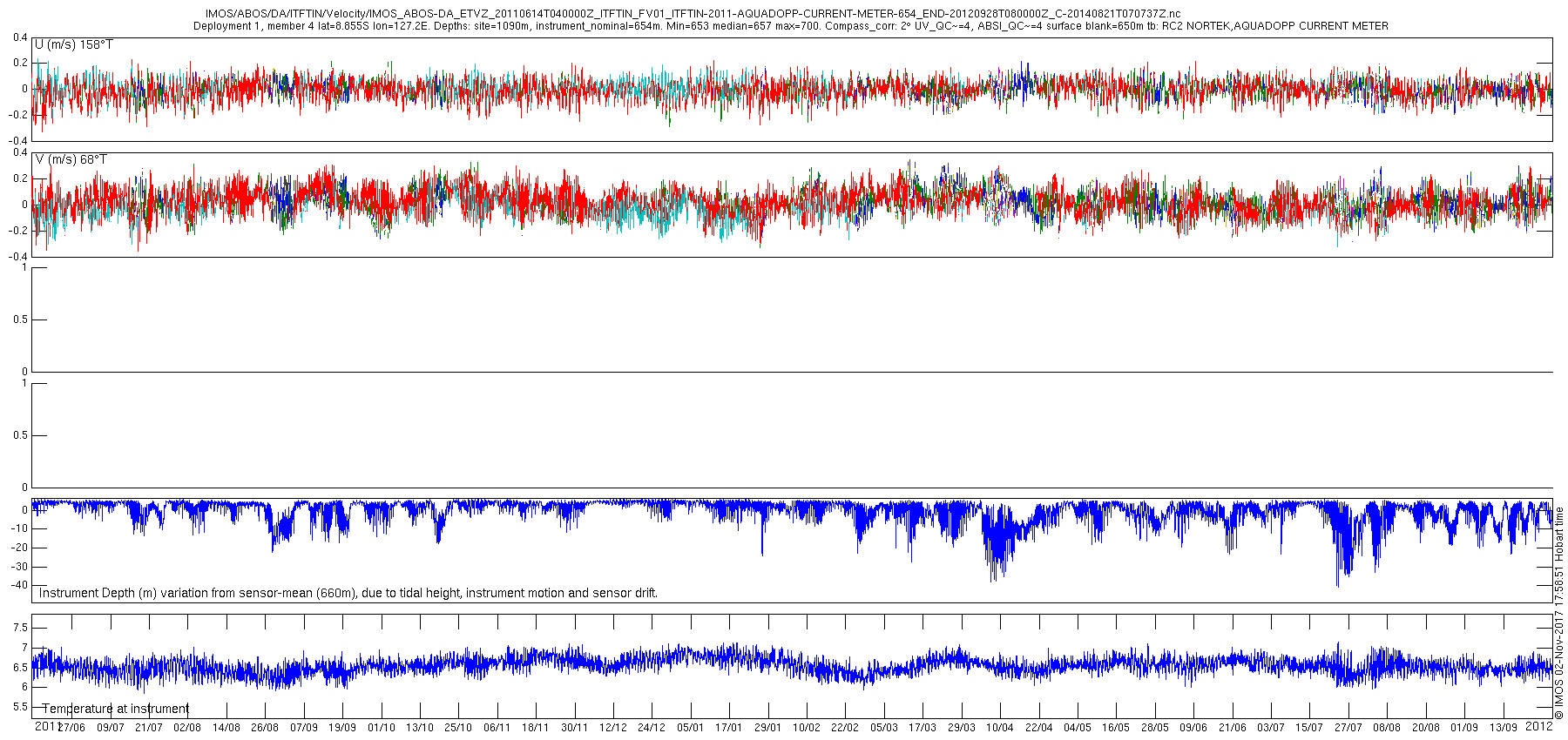Click the '01/10' date tick label
This screenshot has width=1568, height=740.
click(x=382, y=728)
